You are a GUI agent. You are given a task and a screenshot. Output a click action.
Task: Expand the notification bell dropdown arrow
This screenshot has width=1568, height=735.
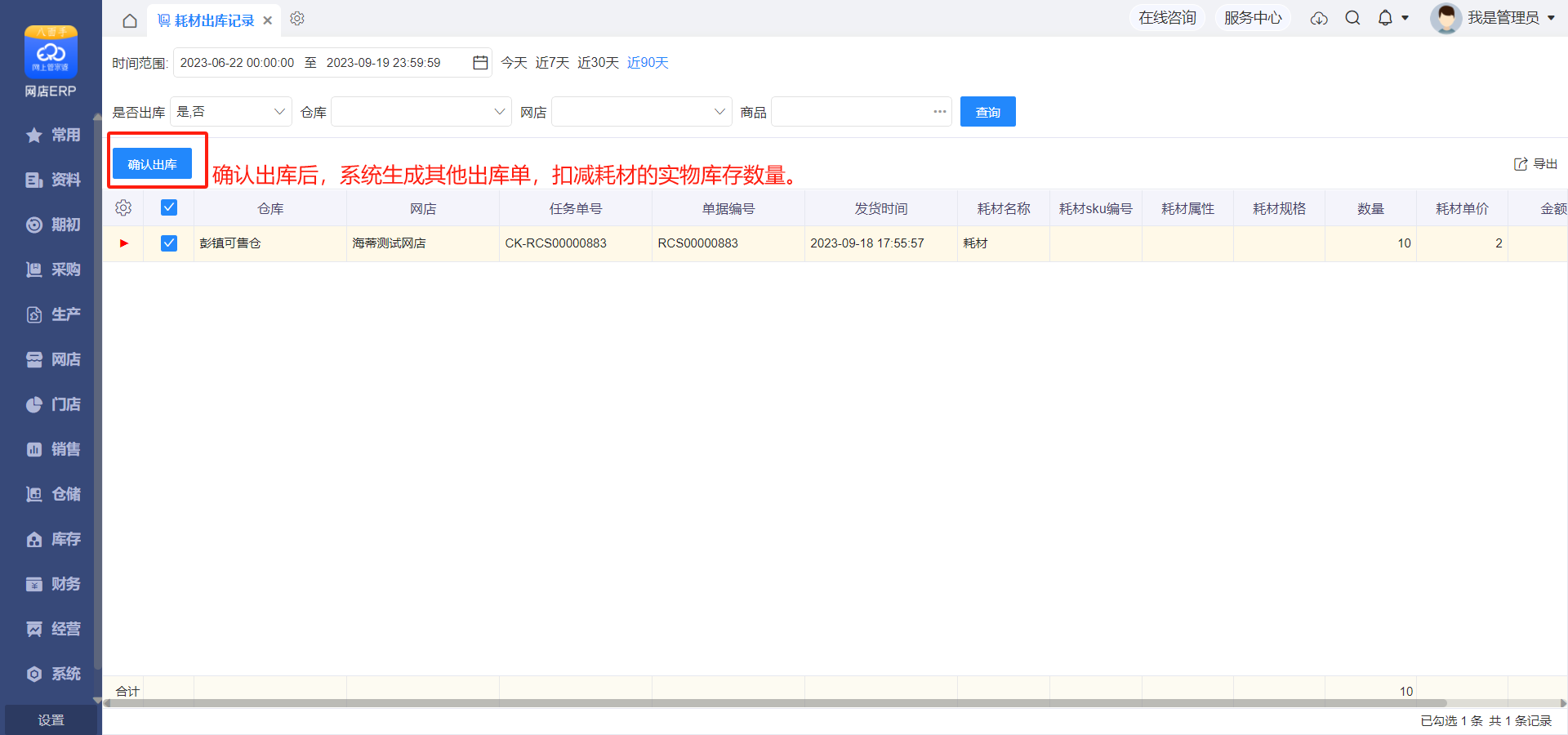1405,18
